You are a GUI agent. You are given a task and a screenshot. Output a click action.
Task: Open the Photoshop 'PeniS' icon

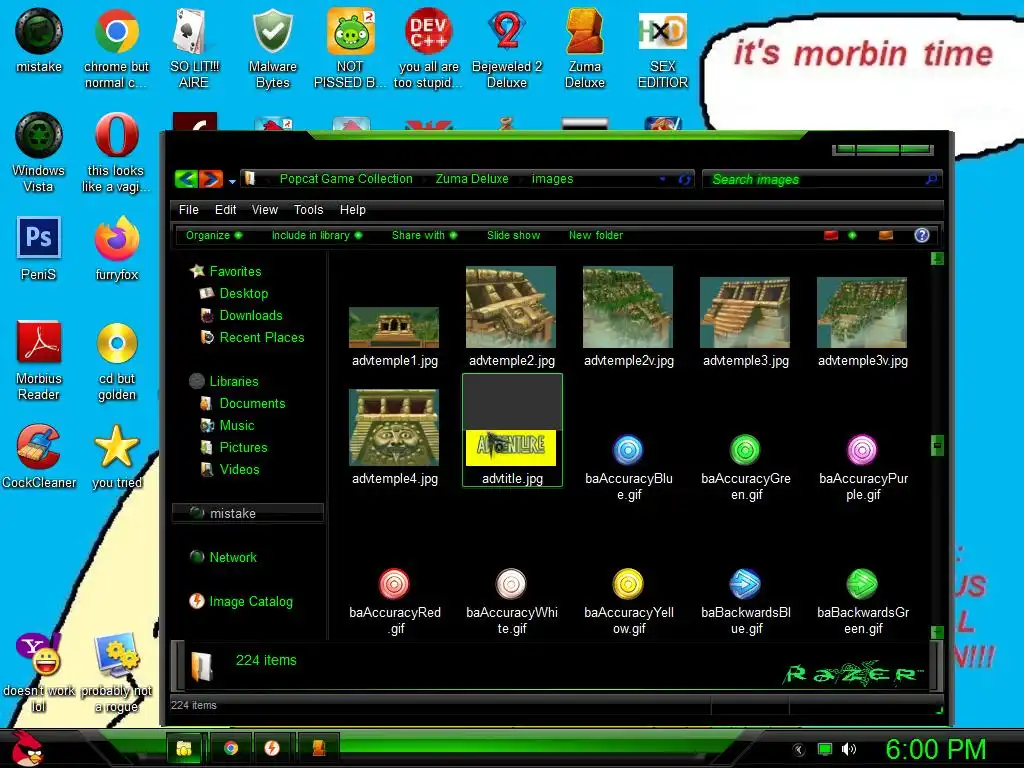[x=39, y=248]
